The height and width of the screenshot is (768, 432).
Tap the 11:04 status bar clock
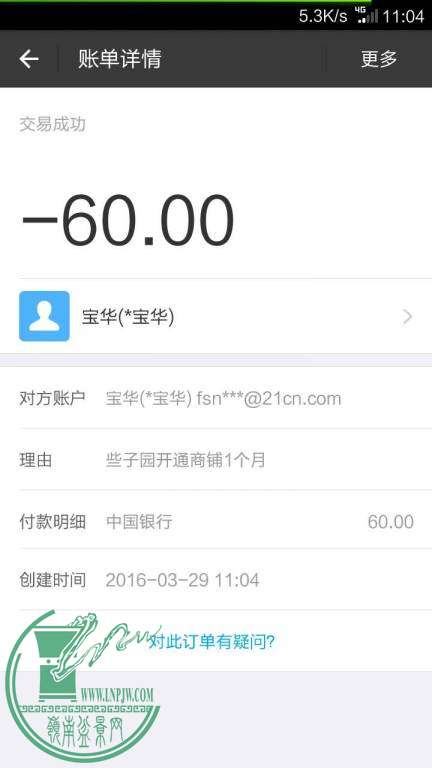click(403, 16)
